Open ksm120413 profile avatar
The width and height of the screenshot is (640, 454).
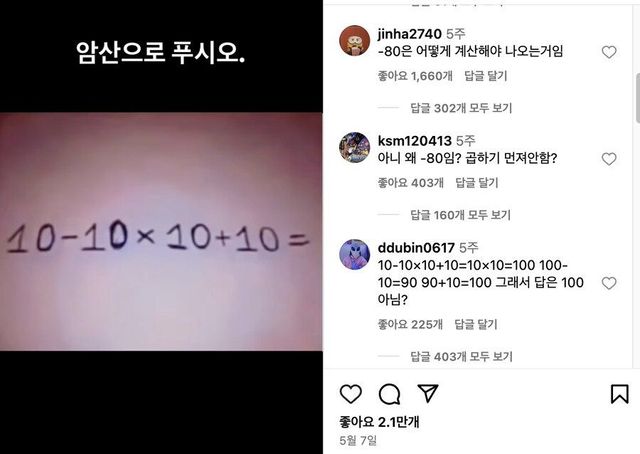click(355, 147)
